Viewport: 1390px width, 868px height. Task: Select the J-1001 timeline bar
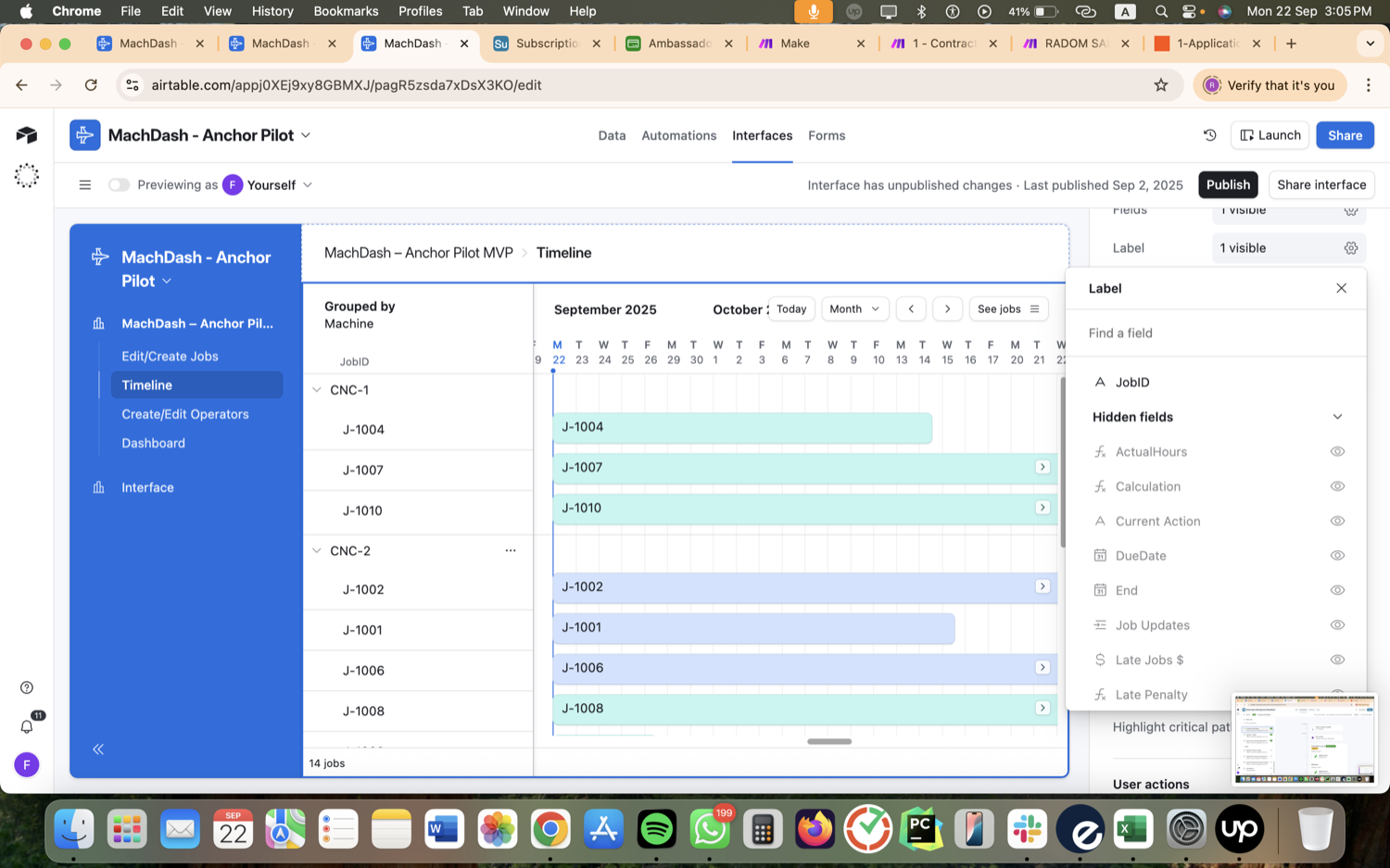tap(753, 628)
